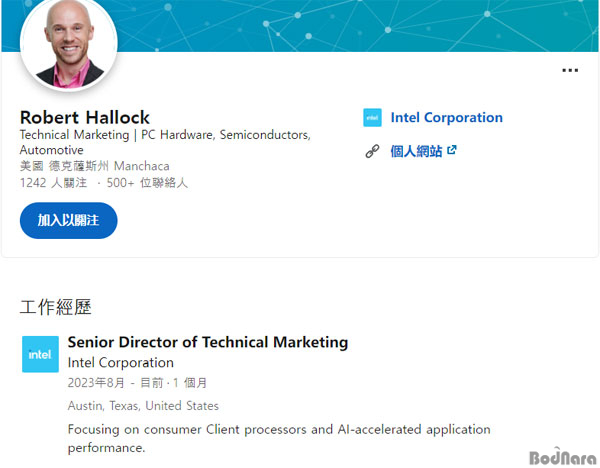Click the Technical Marketing headline text
The image size is (600, 468).
click(x=165, y=142)
